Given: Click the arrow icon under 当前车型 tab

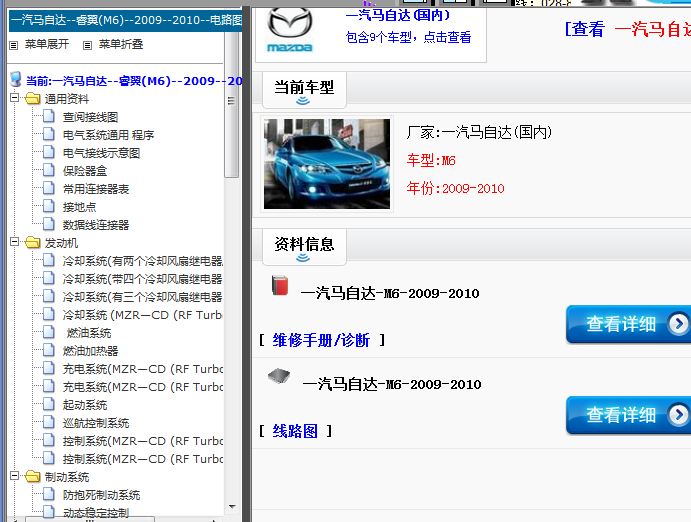Looking at the screenshot, I should click(x=303, y=101).
